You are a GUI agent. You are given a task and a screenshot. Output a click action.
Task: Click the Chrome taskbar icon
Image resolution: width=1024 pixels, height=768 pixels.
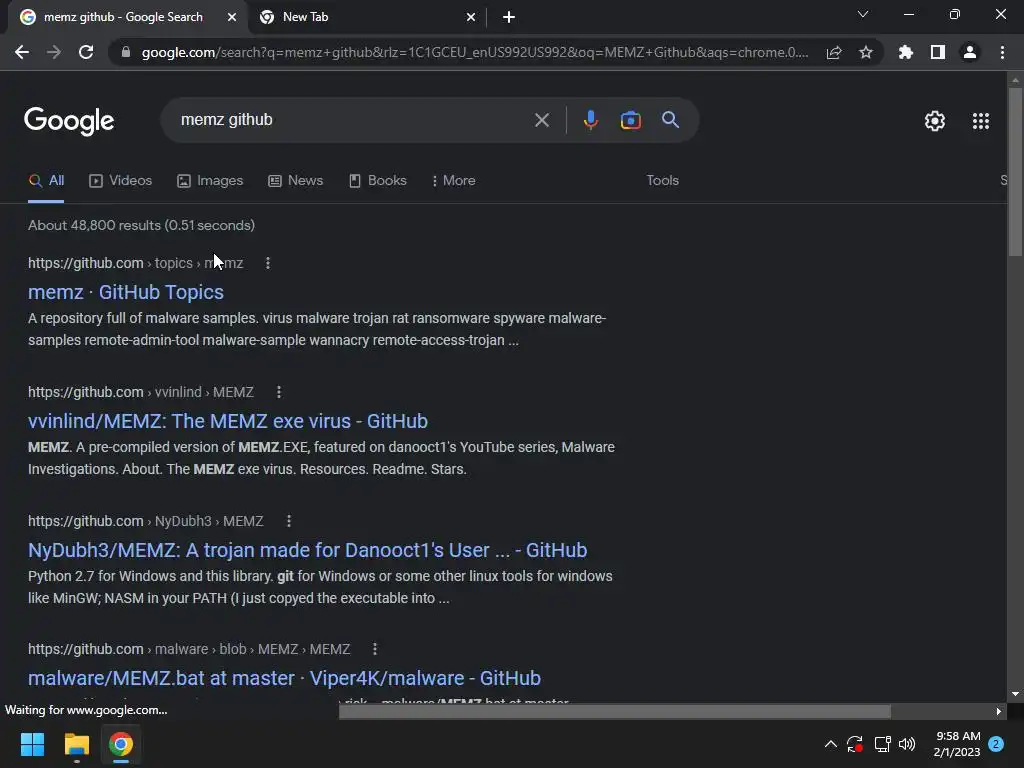tap(121, 744)
